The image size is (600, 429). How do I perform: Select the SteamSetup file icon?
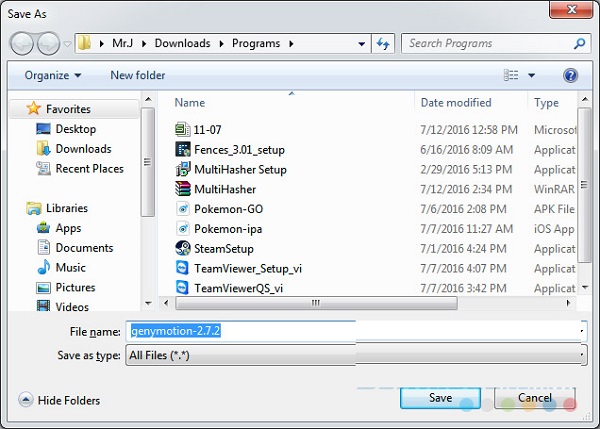183,249
